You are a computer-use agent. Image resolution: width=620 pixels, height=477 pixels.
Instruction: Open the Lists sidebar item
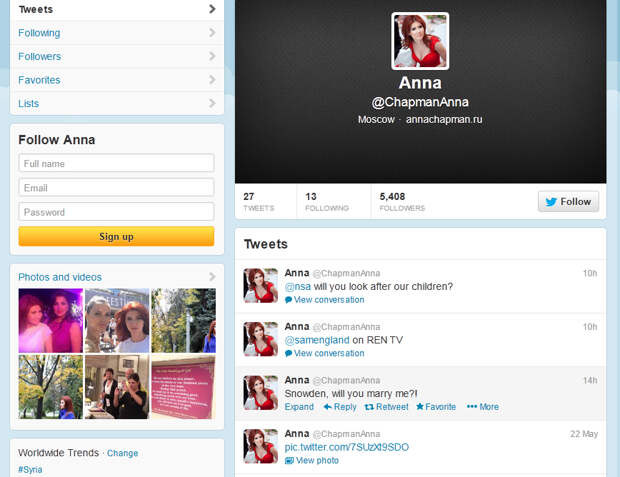pos(117,103)
